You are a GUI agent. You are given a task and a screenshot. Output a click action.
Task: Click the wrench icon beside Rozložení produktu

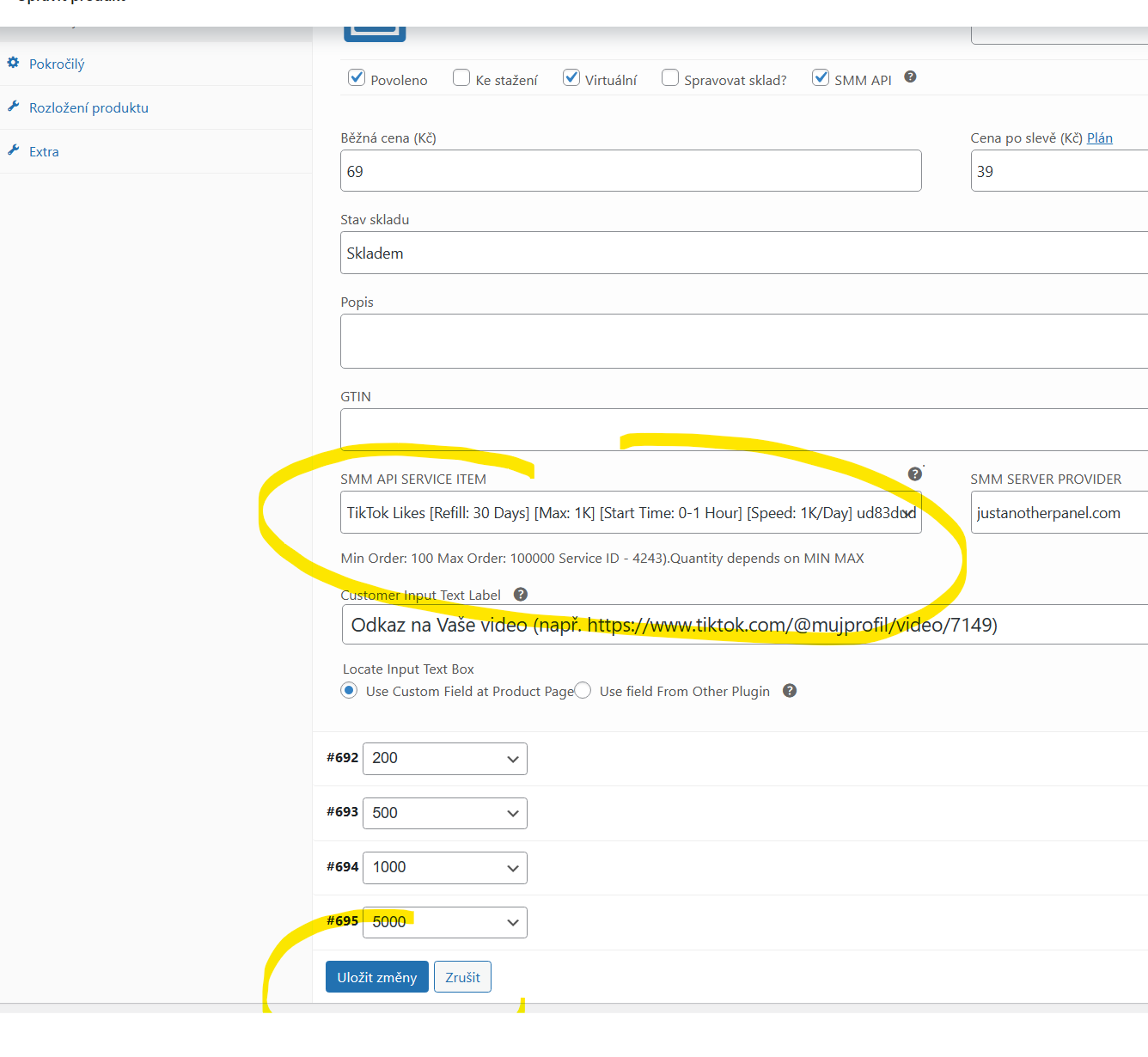13,107
